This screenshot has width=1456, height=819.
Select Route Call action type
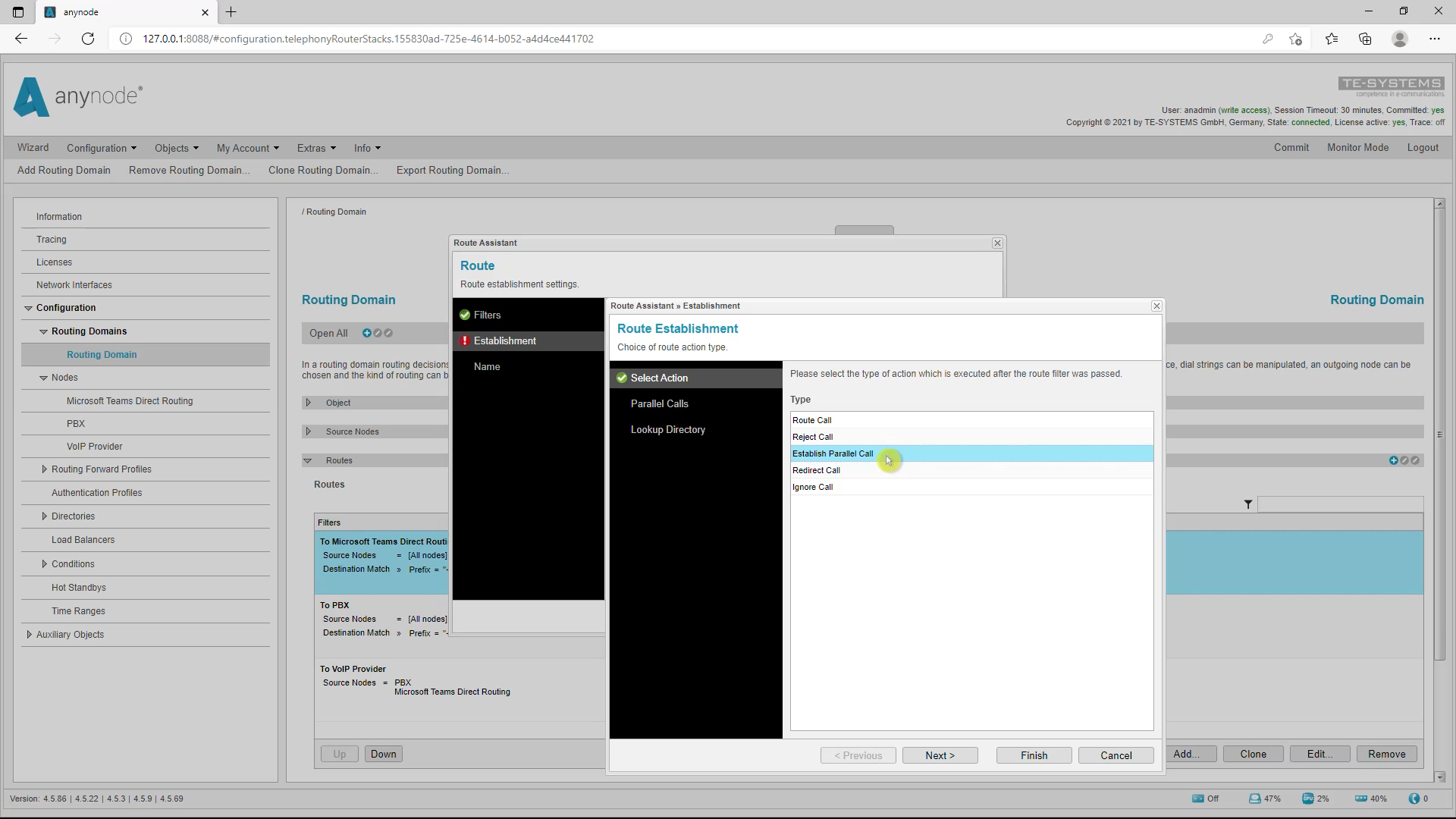click(x=971, y=420)
